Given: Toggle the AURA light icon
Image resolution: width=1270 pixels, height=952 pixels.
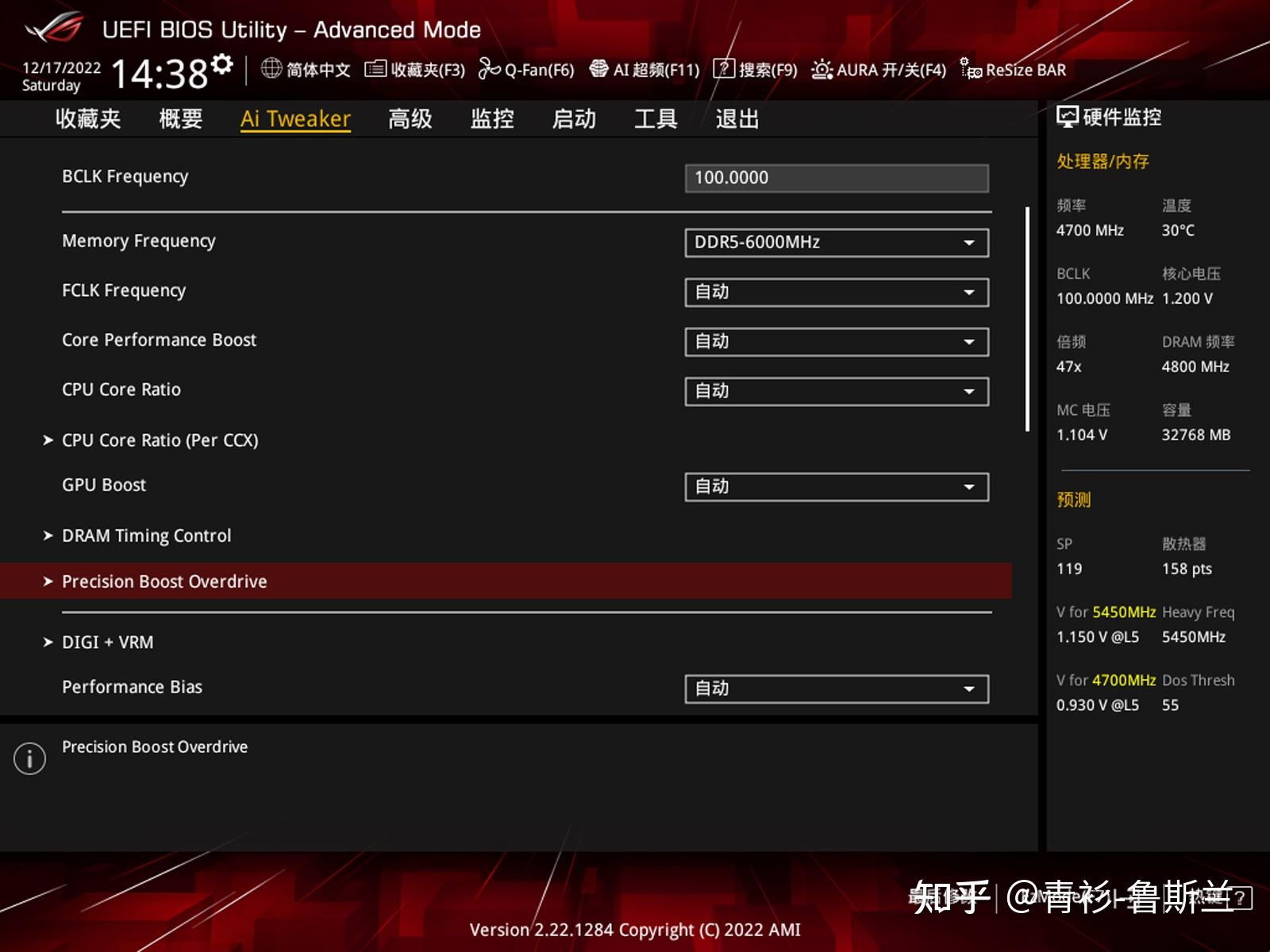Looking at the screenshot, I should tap(822, 69).
